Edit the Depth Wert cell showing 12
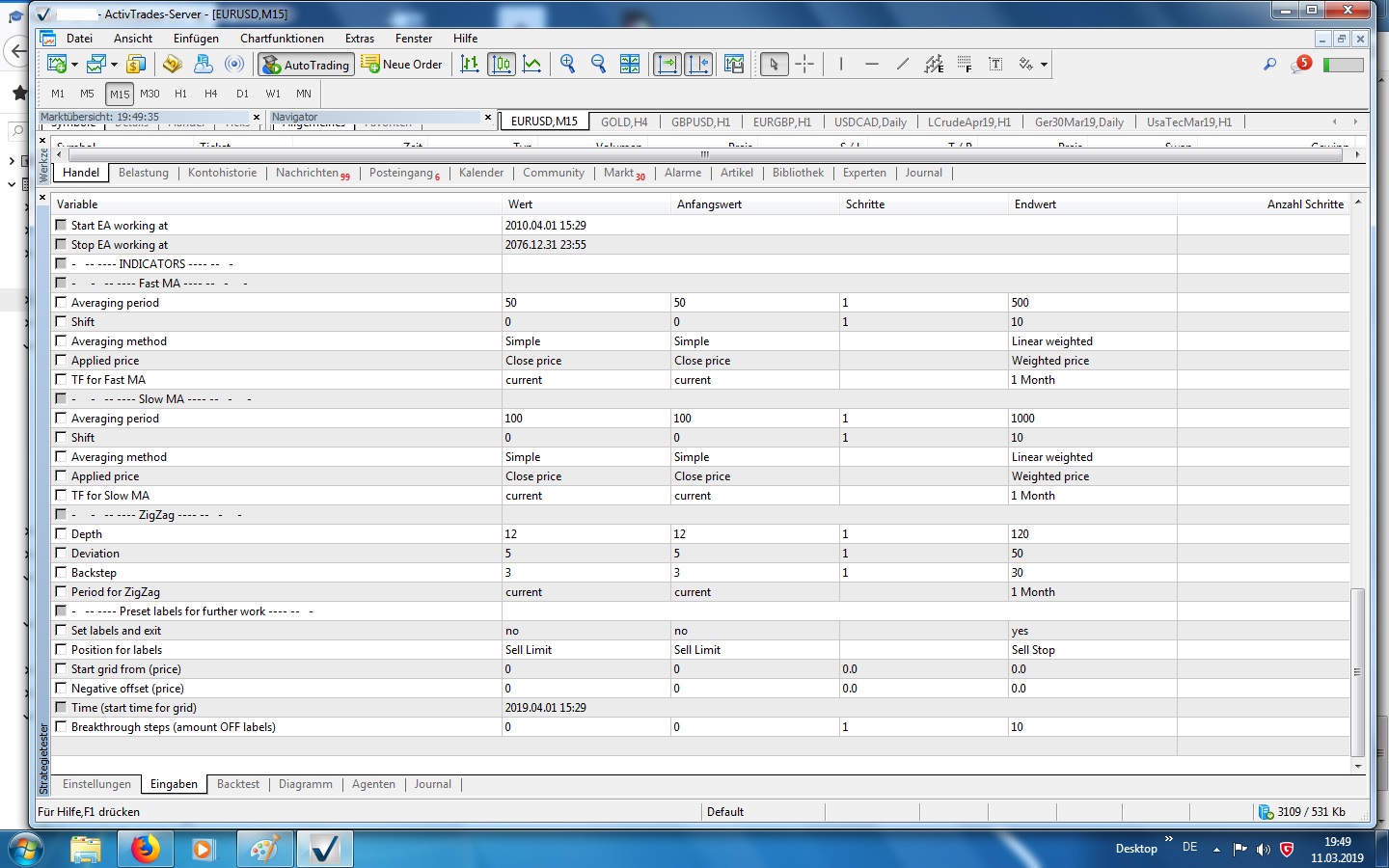Image resolution: width=1389 pixels, height=868 pixels. click(x=586, y=533)
